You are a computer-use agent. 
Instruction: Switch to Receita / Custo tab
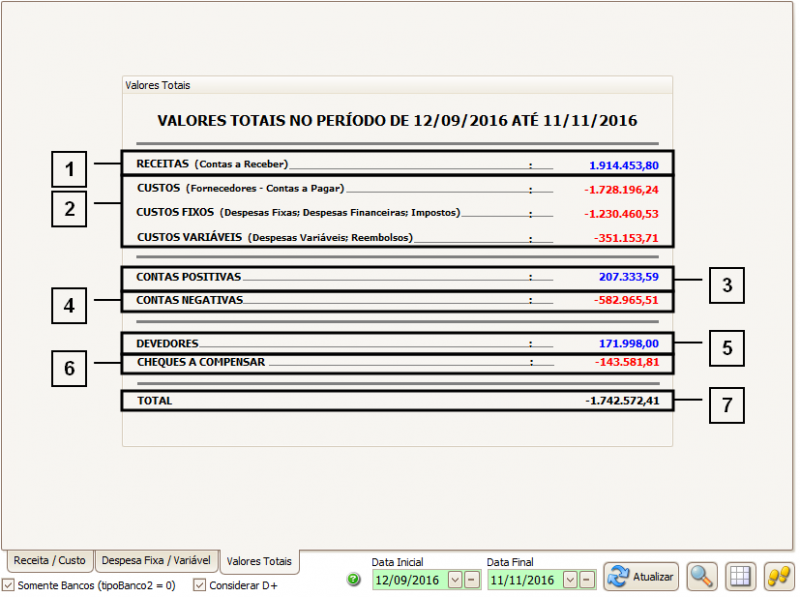49,561
